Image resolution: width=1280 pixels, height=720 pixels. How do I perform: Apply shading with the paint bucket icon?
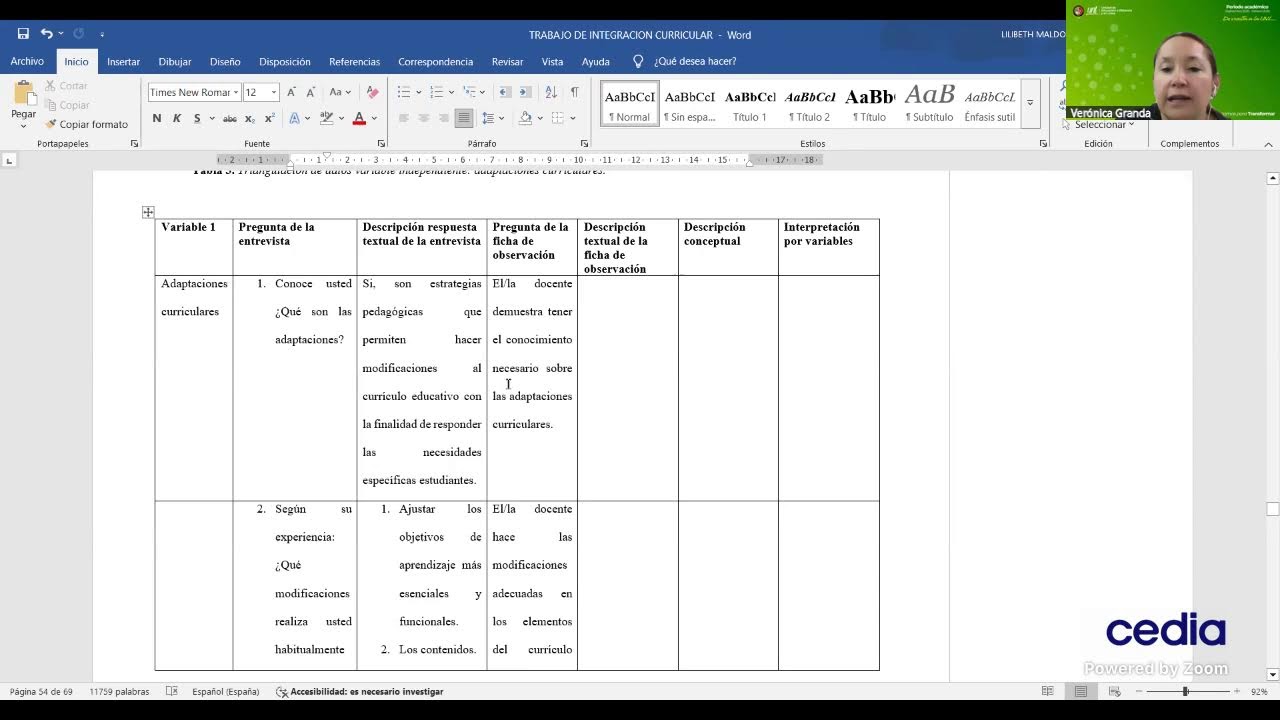(x=525, y=118)
